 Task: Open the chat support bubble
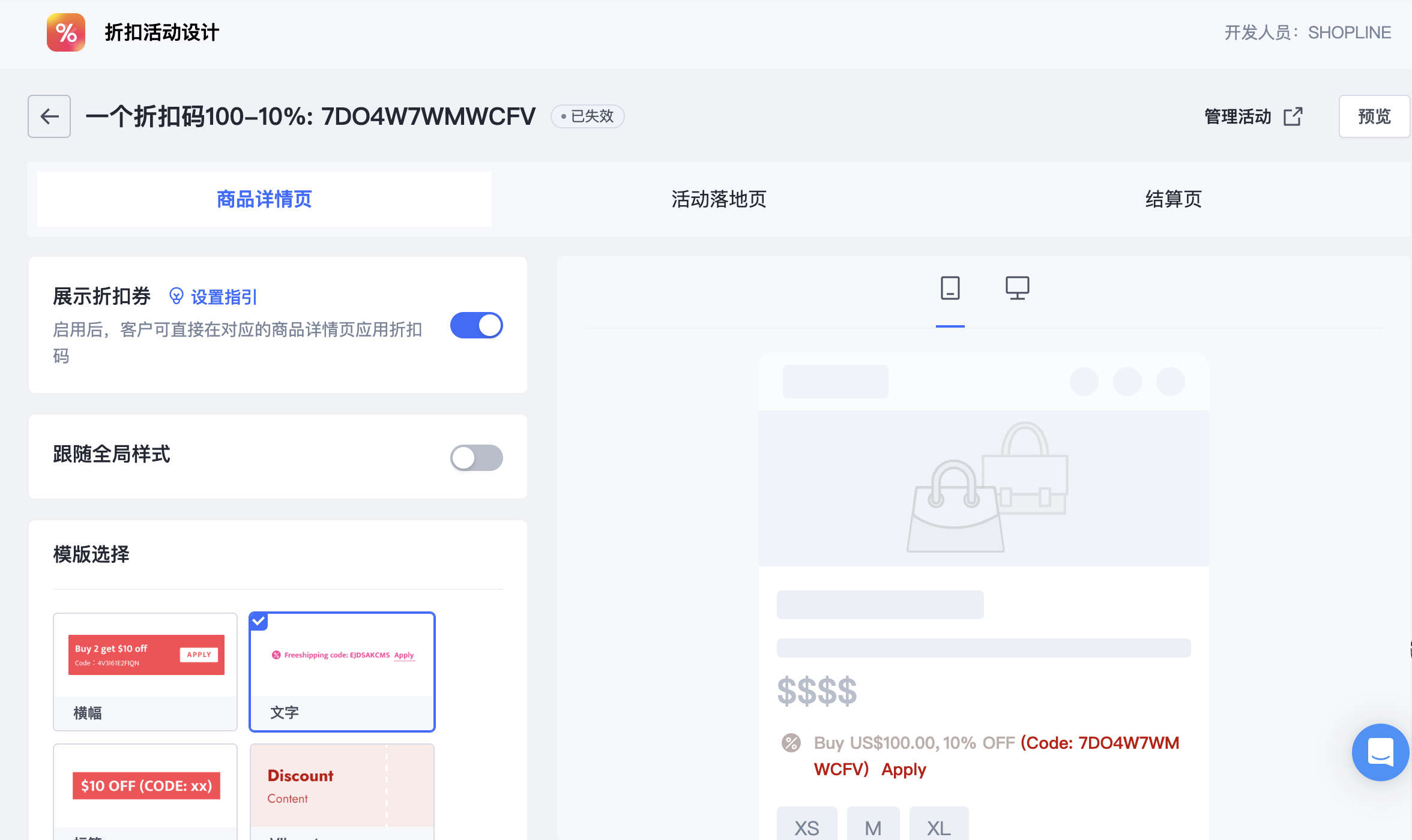click(x=1380, y=752)
